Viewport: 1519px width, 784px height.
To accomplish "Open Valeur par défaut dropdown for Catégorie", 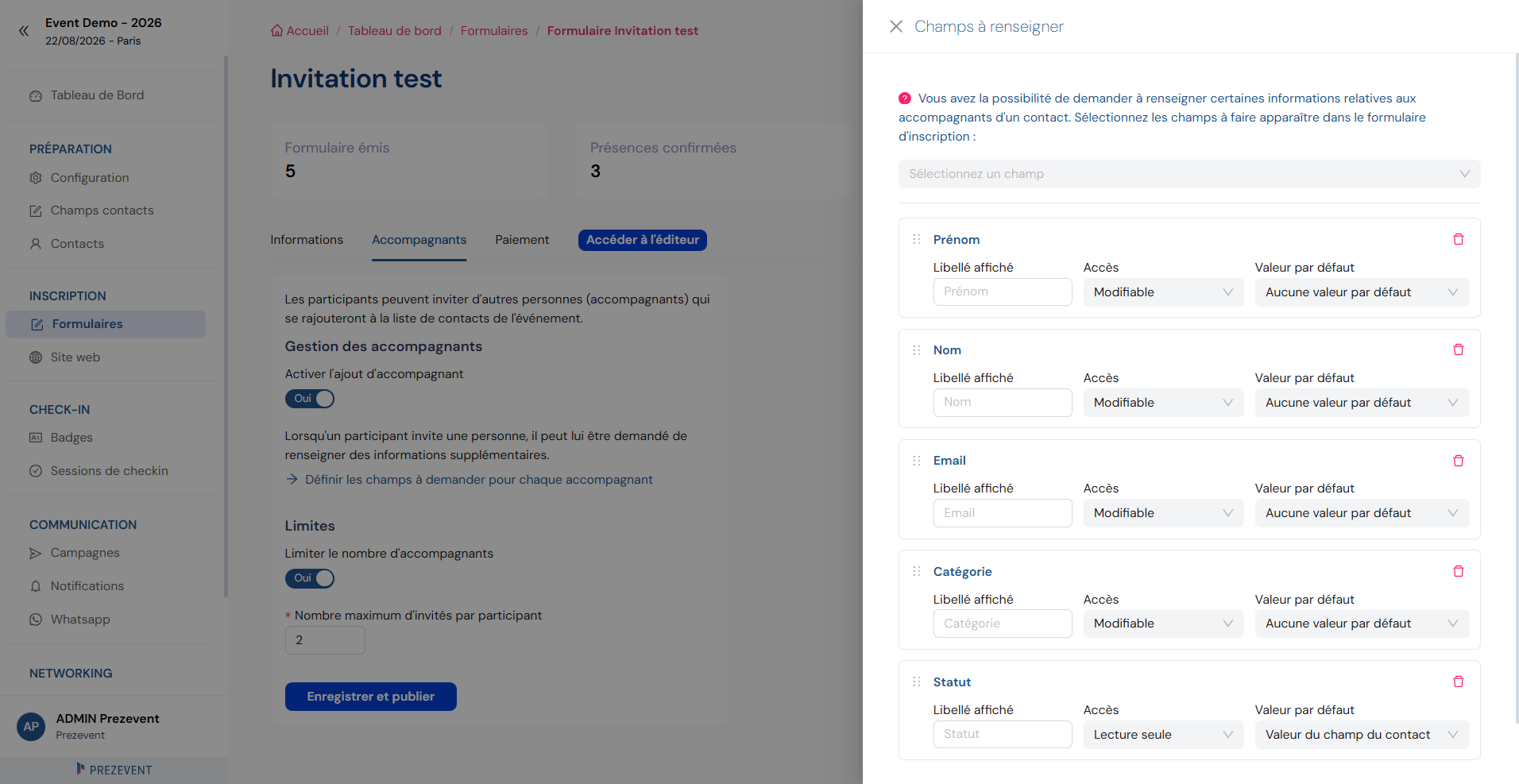I will point(1362,624).
